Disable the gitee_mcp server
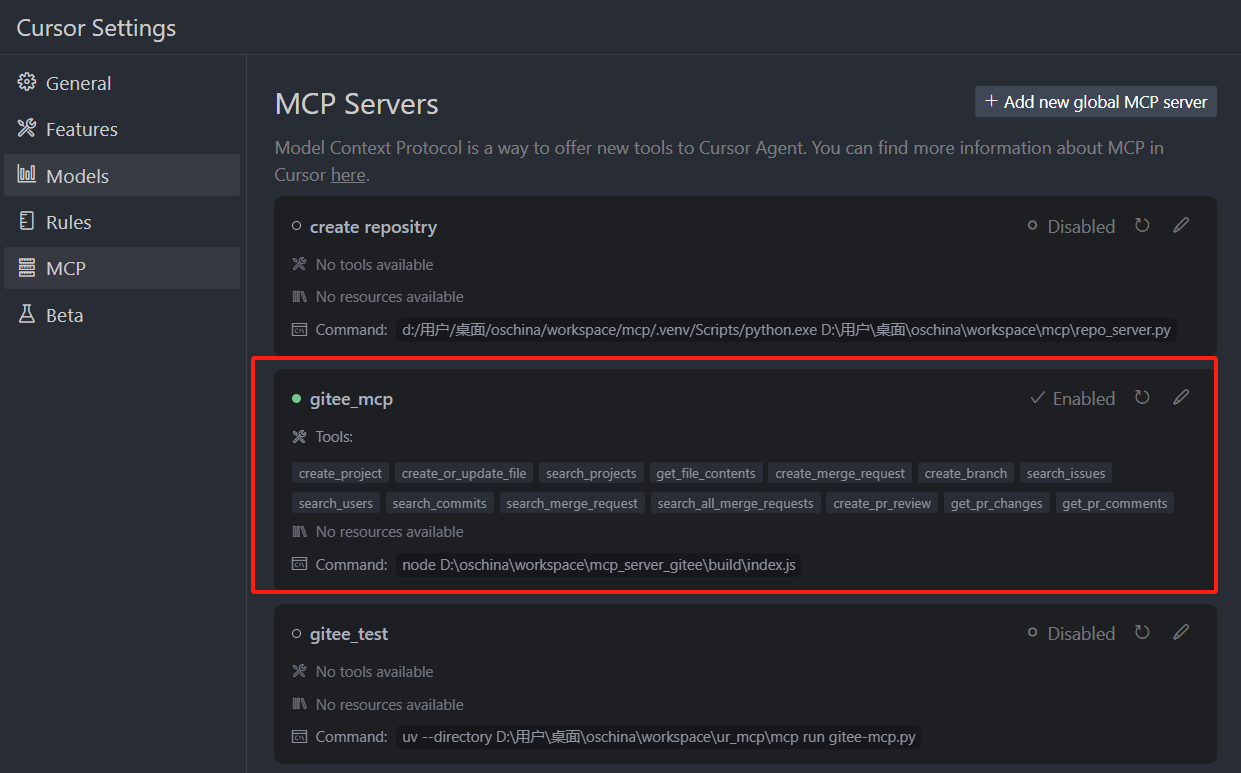This screenshot has height=773, width=1241. pos(1073,397)
